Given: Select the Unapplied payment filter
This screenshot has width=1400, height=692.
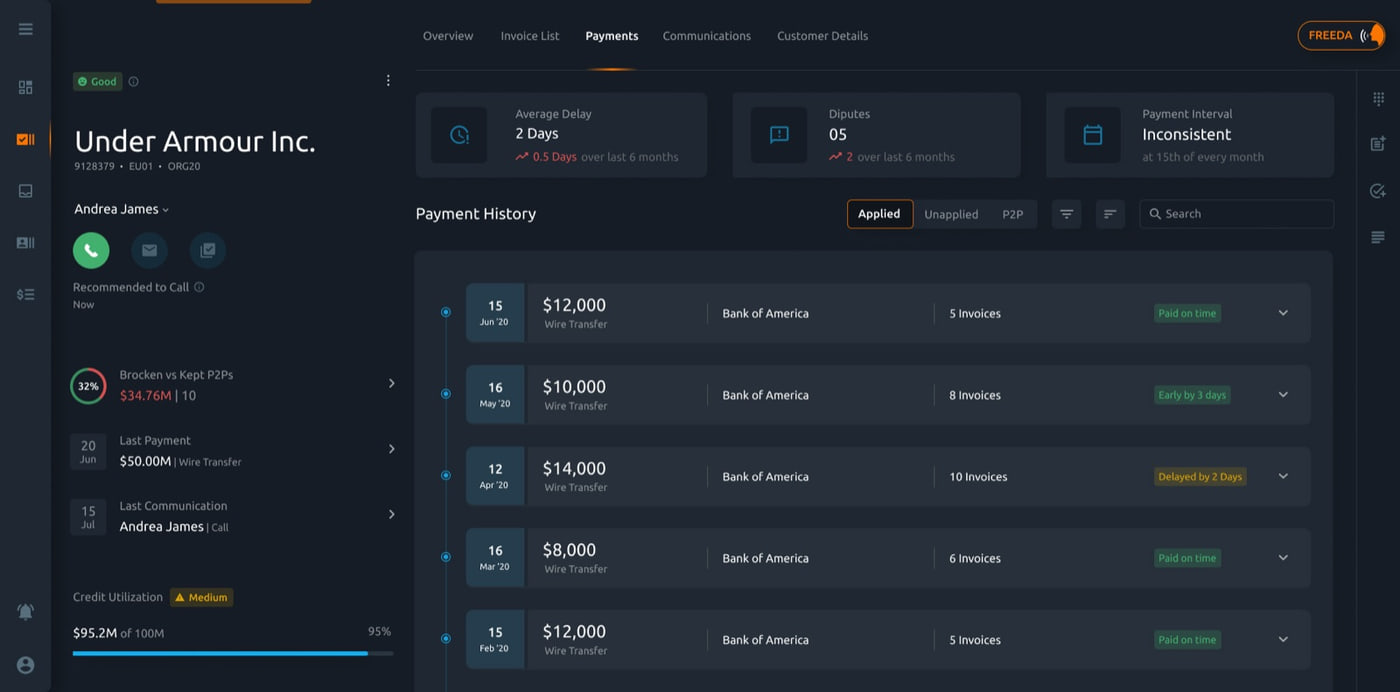Looking at the screenshot, I should pos(951,214).
